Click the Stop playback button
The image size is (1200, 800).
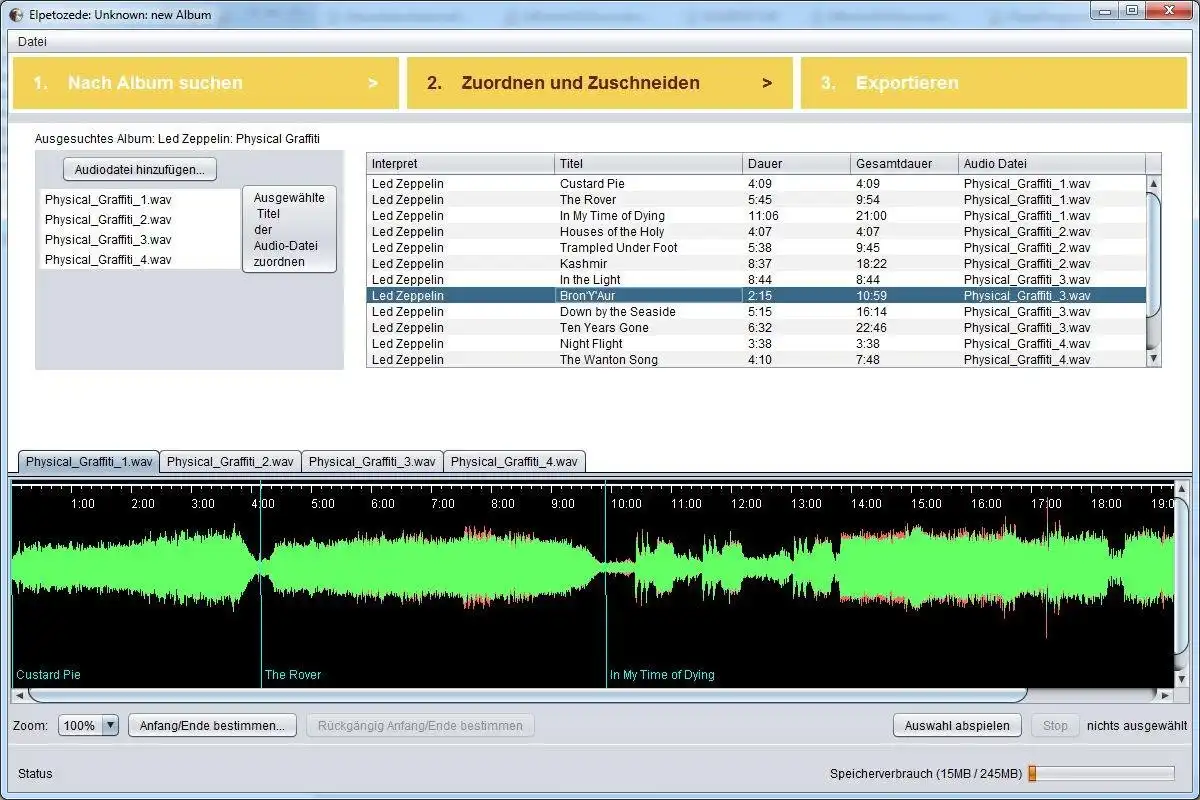click(x=1055, y=726)
